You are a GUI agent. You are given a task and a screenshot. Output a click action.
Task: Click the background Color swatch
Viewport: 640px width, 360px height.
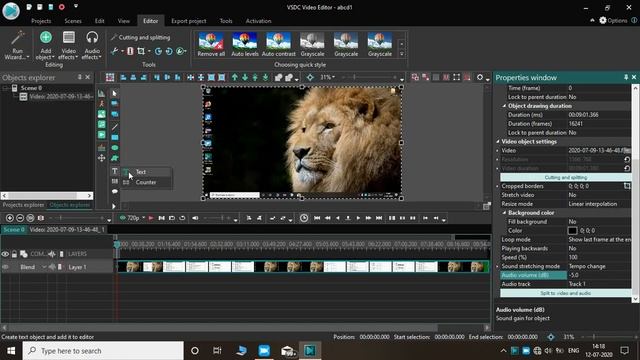[572, 231]
